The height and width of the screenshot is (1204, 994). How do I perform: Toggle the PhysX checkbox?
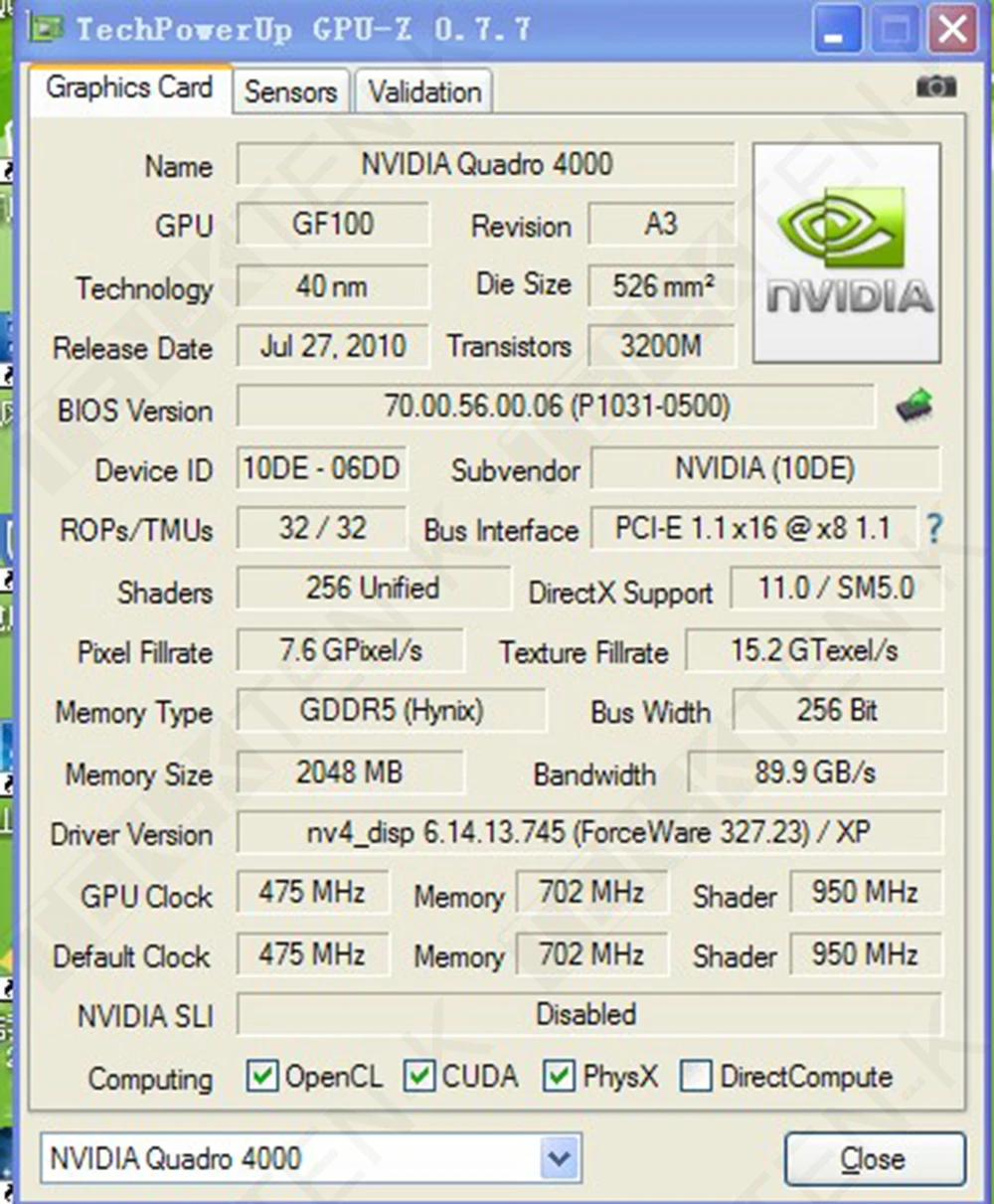pos(560,1076)
